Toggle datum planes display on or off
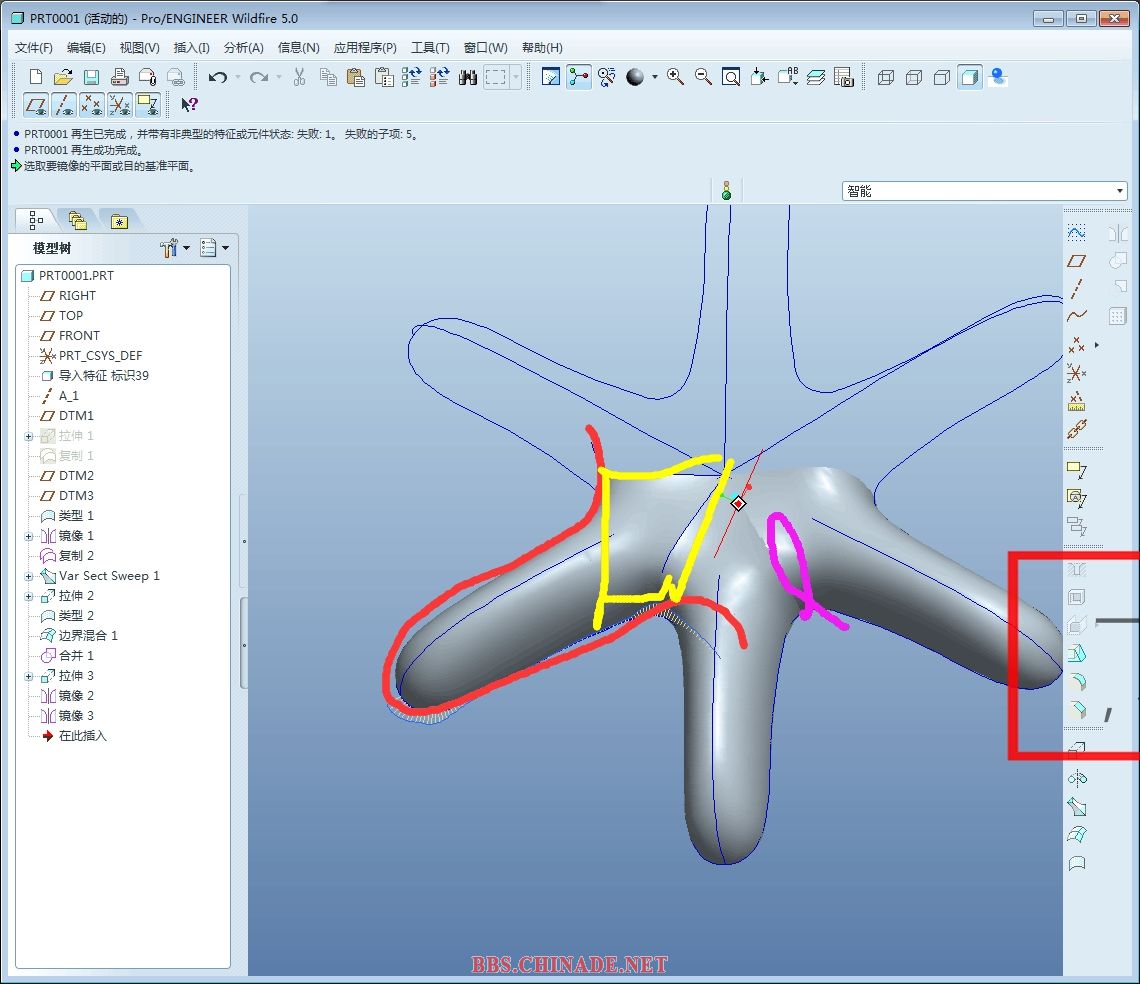This screenshot has height=984, width=1140. point(36,105)
